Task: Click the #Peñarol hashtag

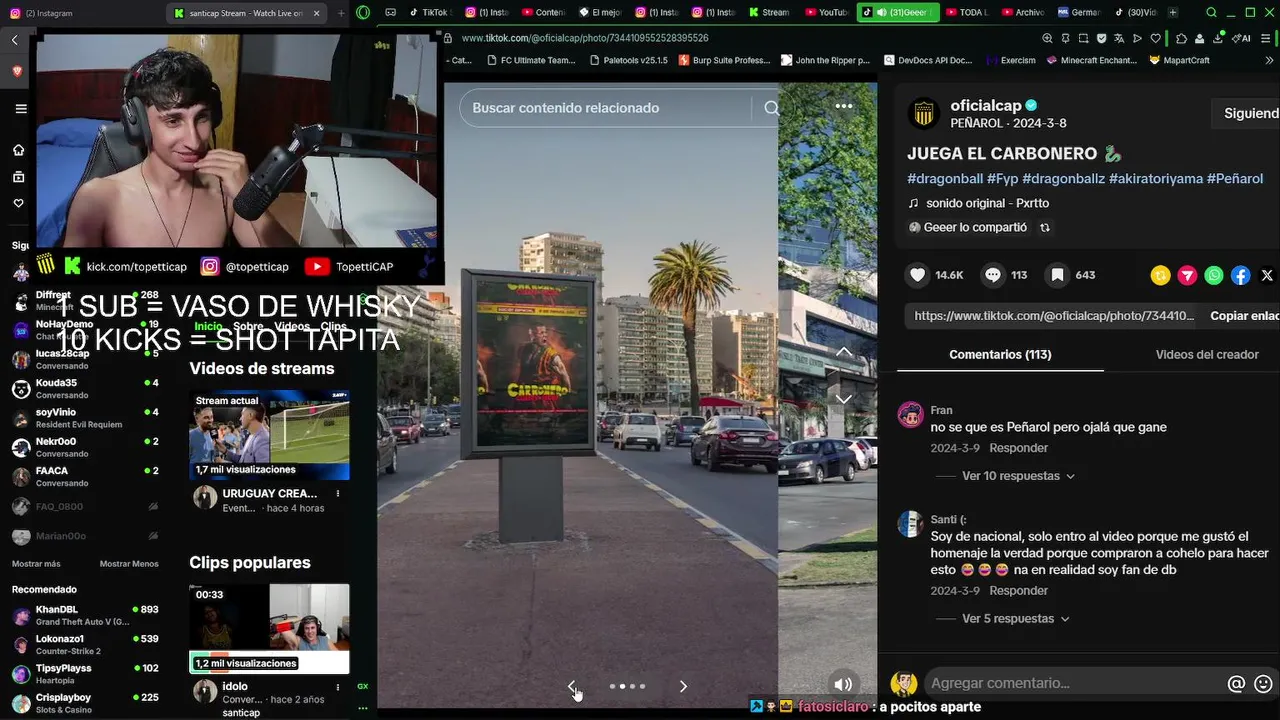Action: pos(1235,179)
